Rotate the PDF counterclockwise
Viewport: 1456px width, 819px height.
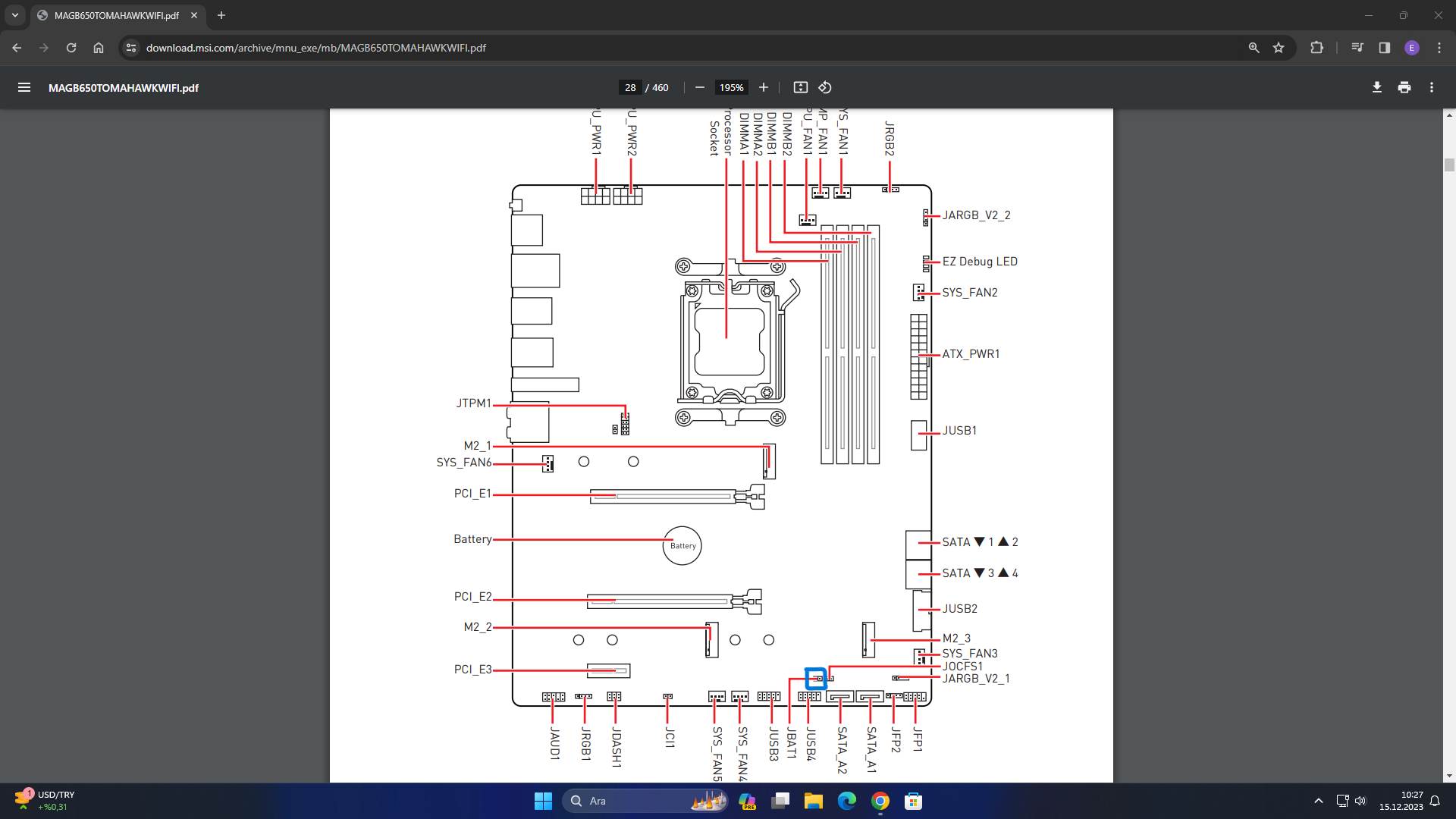[825, 88]
